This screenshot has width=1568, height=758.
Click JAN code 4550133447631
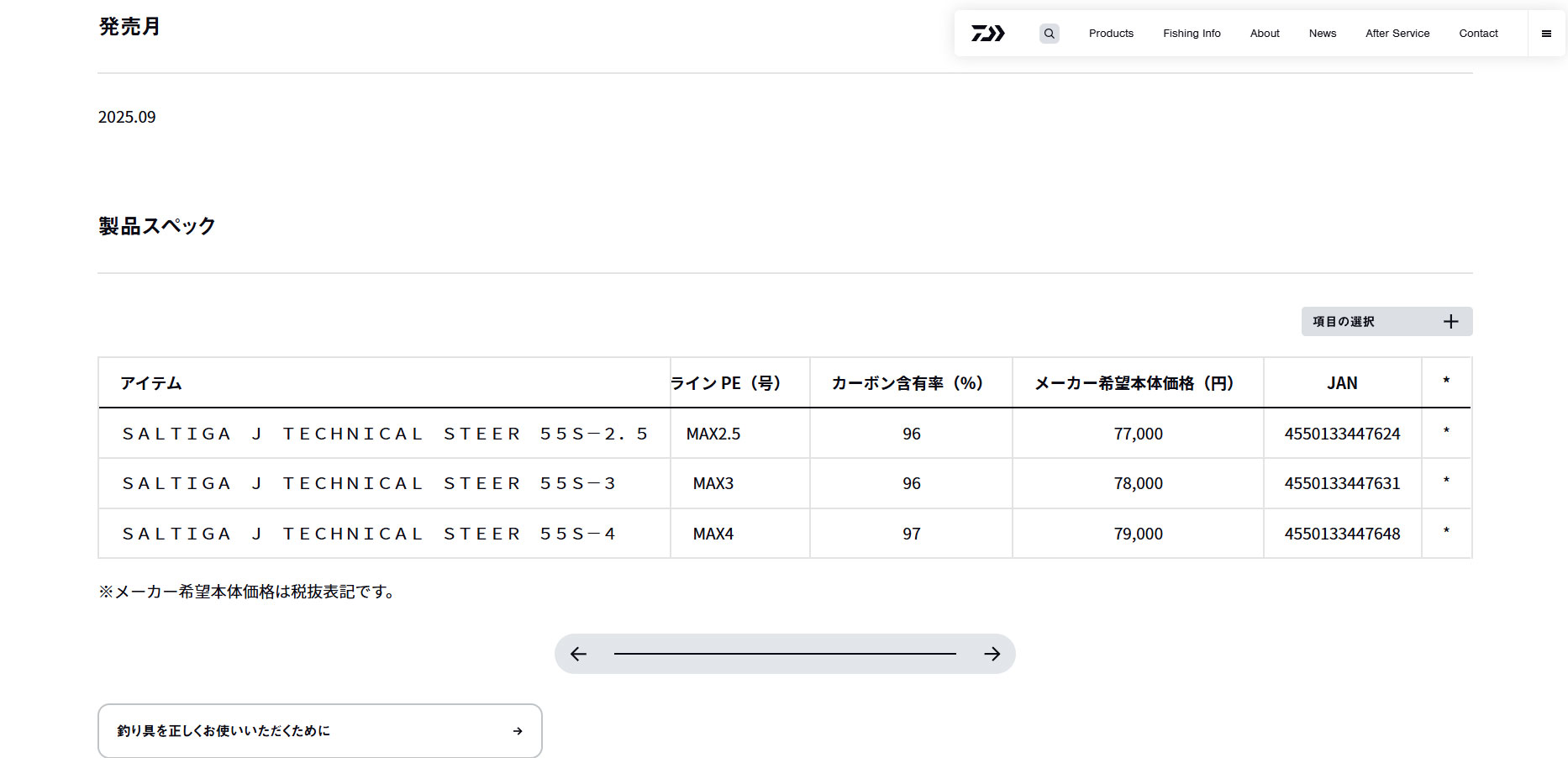(1342, 483)
